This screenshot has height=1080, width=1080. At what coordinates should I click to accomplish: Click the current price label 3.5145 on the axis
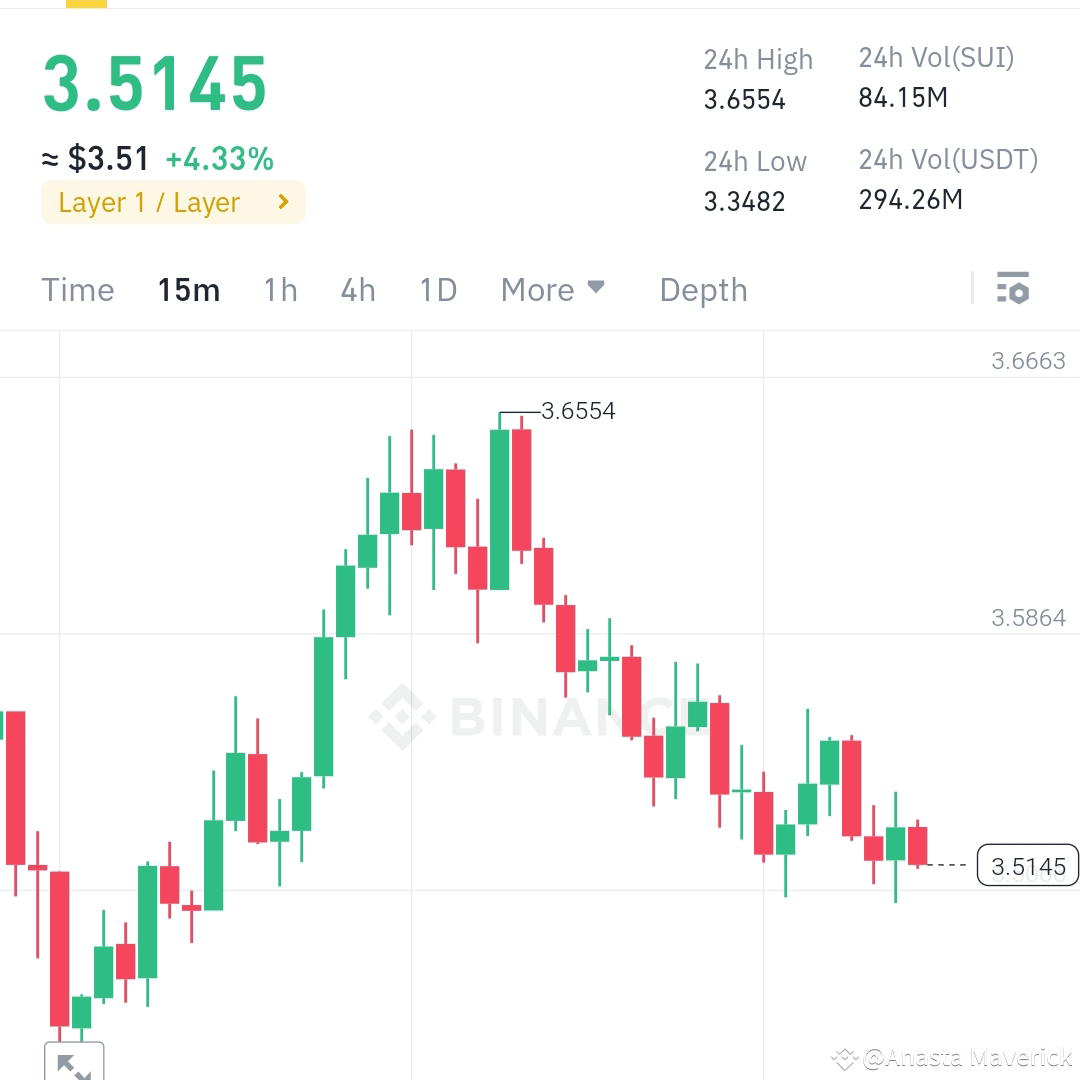1027,866
